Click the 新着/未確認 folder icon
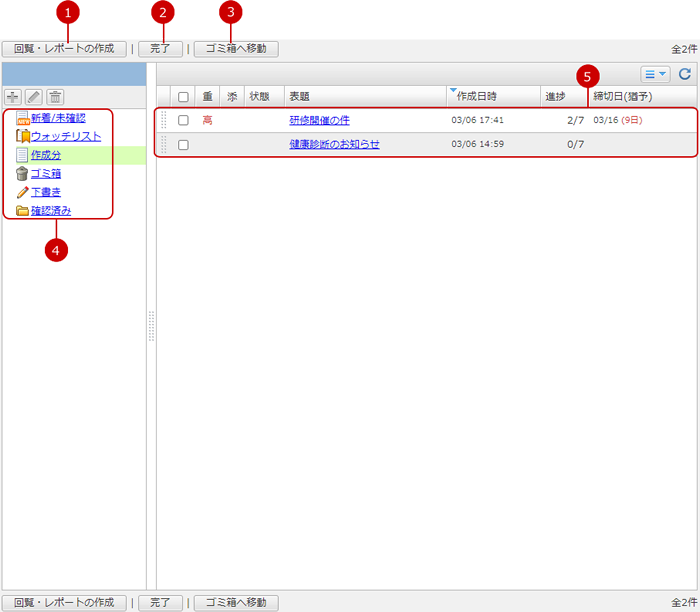Screen dimensions: 700x612 tap(22, 118)
